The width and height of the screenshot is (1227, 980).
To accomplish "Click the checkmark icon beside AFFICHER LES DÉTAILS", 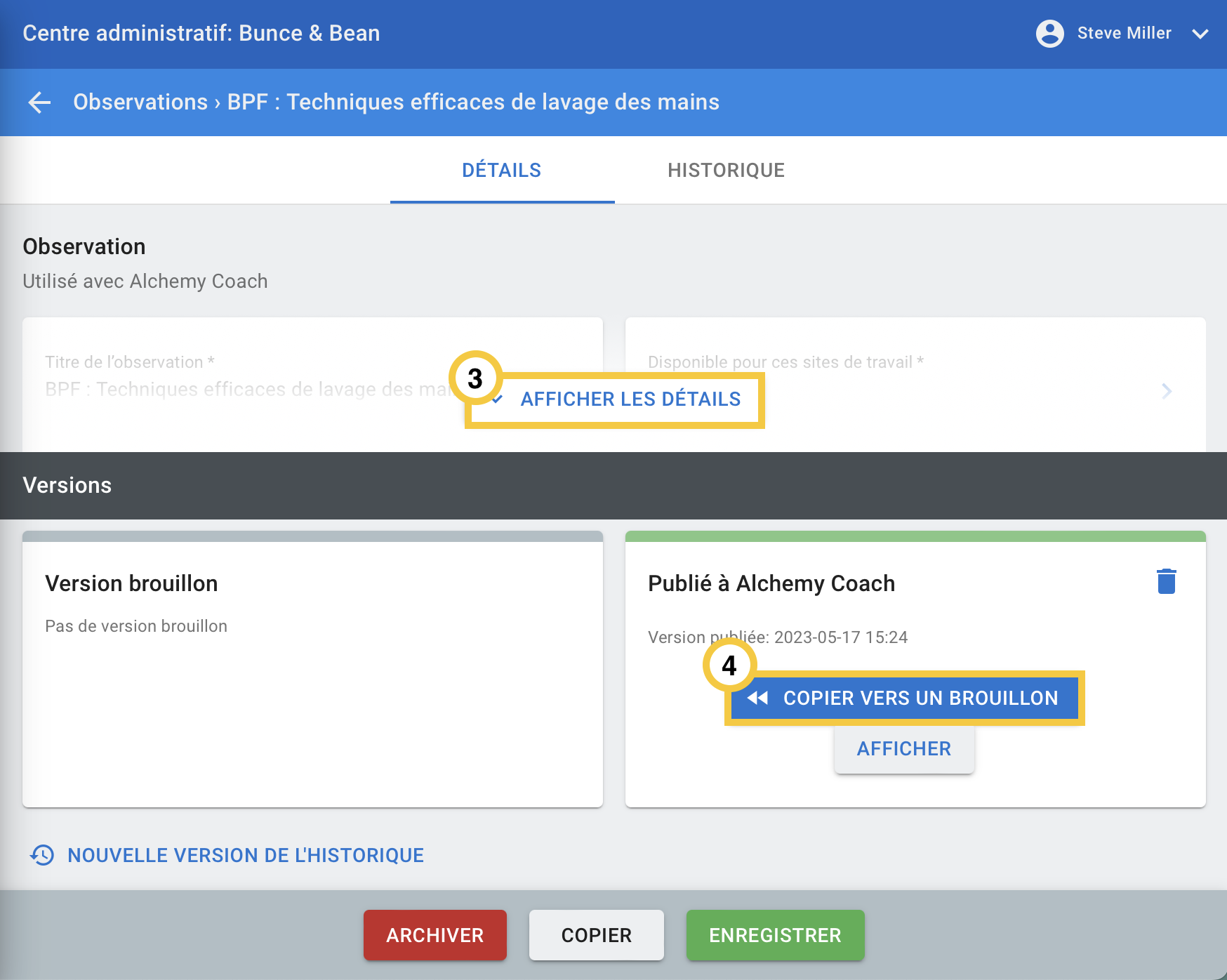I will click(x=498, y=399).
